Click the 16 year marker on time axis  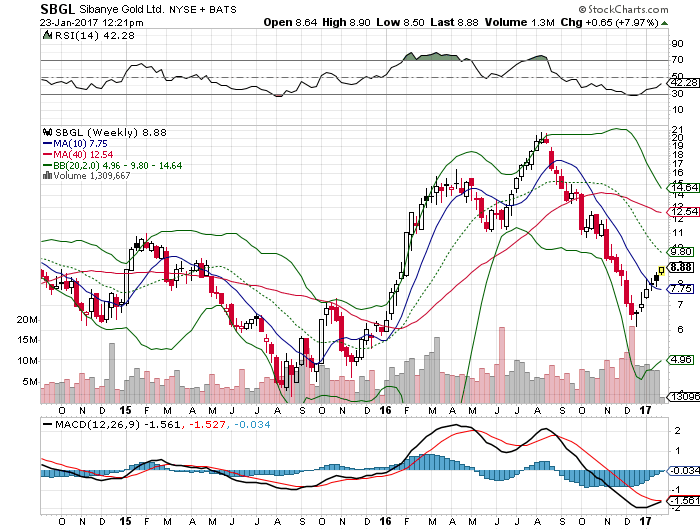[x=386, y=409]
